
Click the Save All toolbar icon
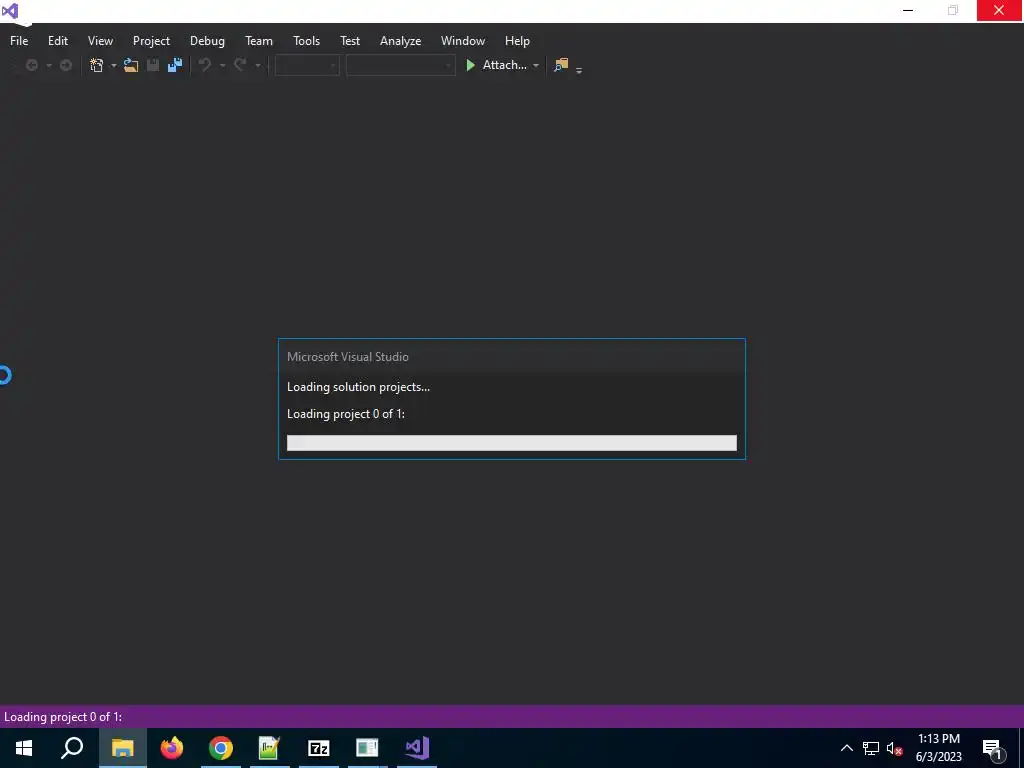tap(174, 65)
